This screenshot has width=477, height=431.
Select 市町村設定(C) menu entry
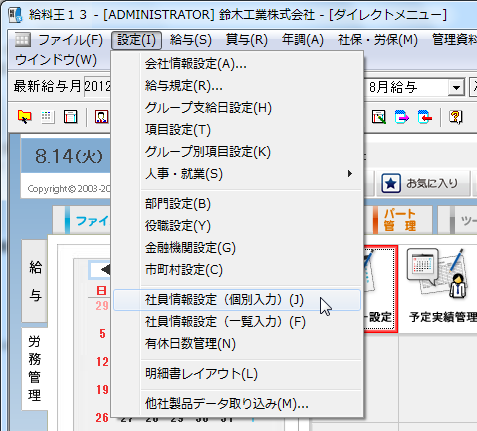tap(237, 270)
